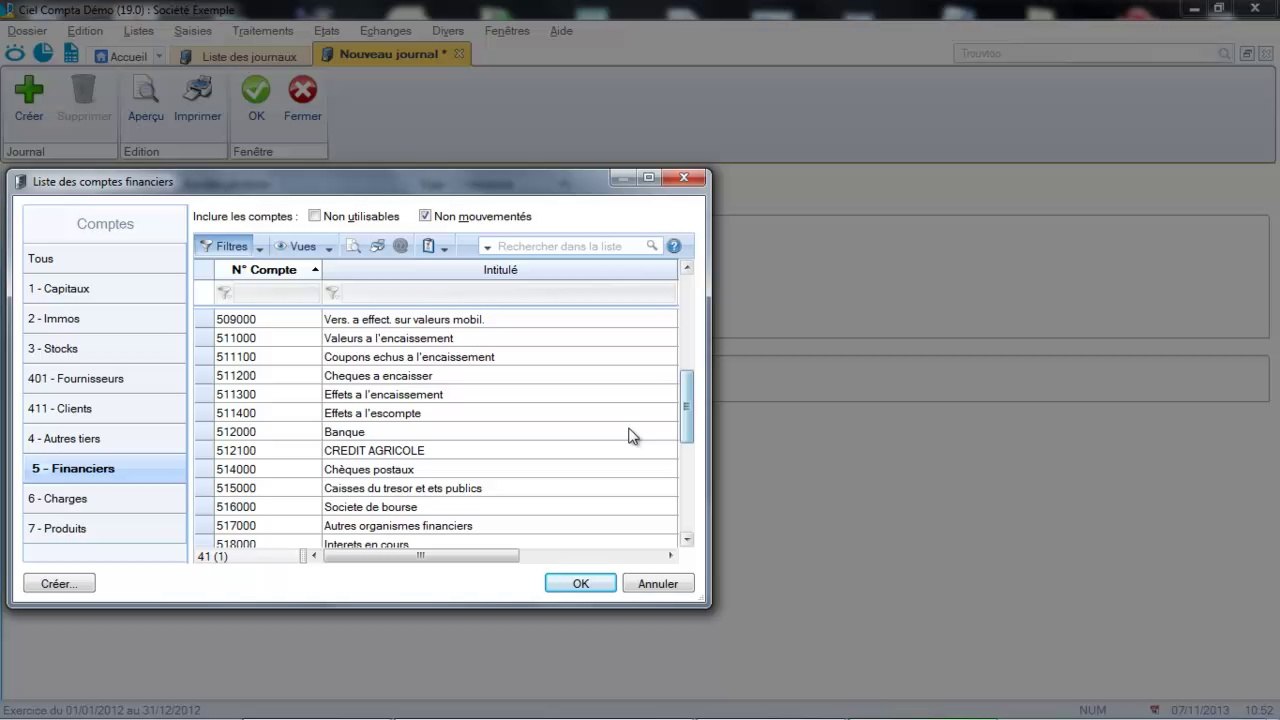Click the eye icon in quick toolbar
Image resolution: width=1280 pixels, height=720 pixels.
[16, 54]
